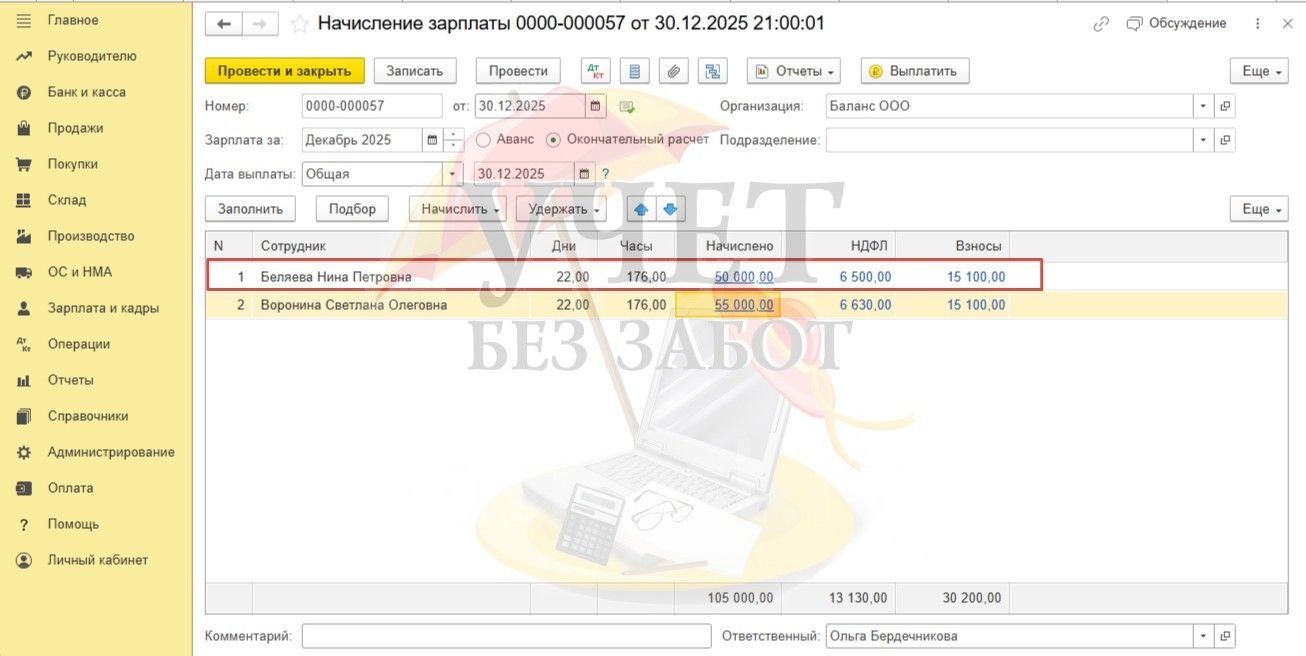Open the Зарплата за month picker
Screen dimensions: 1306x656
pyautogui.click(x=432, y=140)
